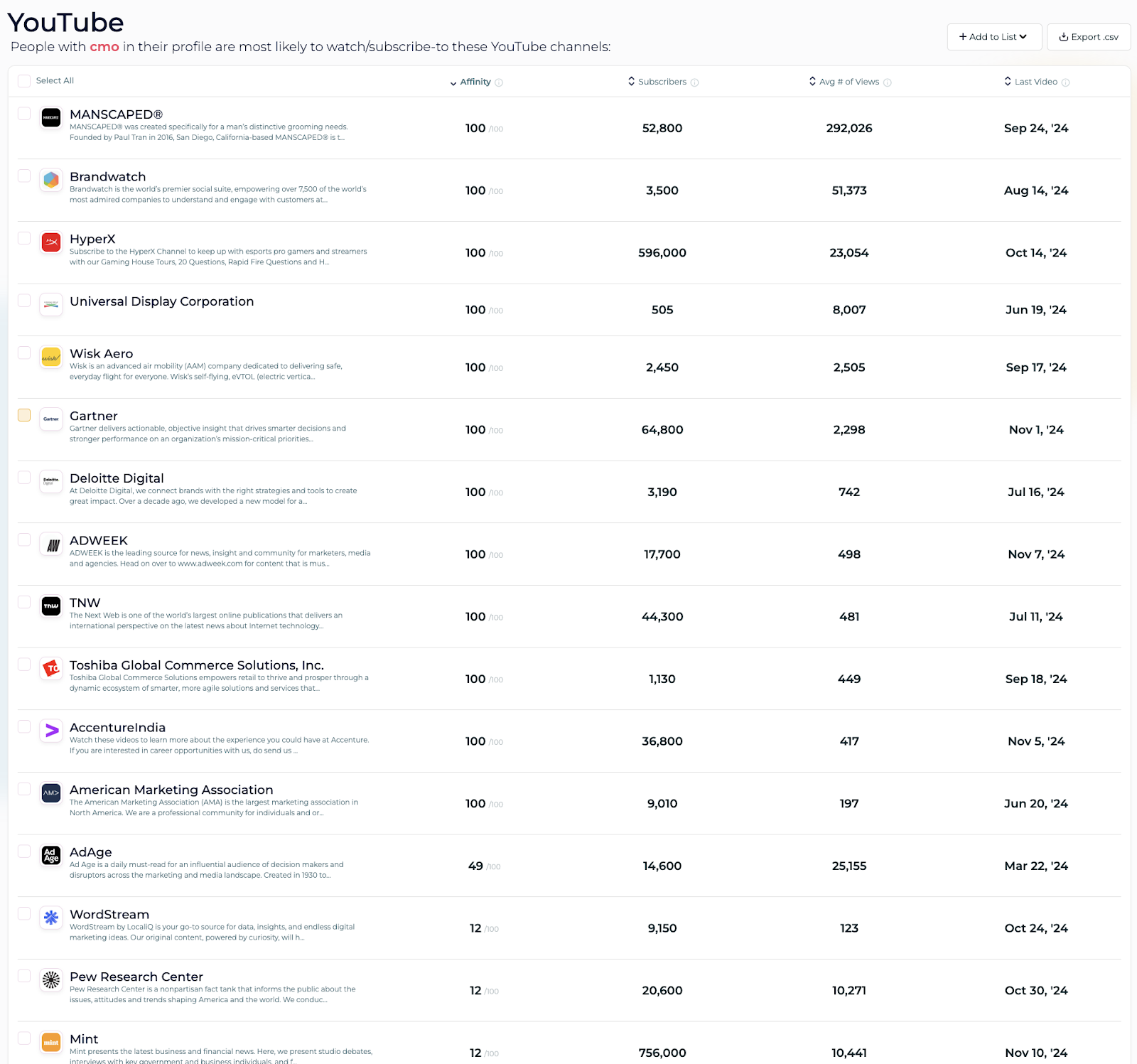Open the WordStream channel name link
The width and height of the screenshot is (1137, 1064).
109,915
